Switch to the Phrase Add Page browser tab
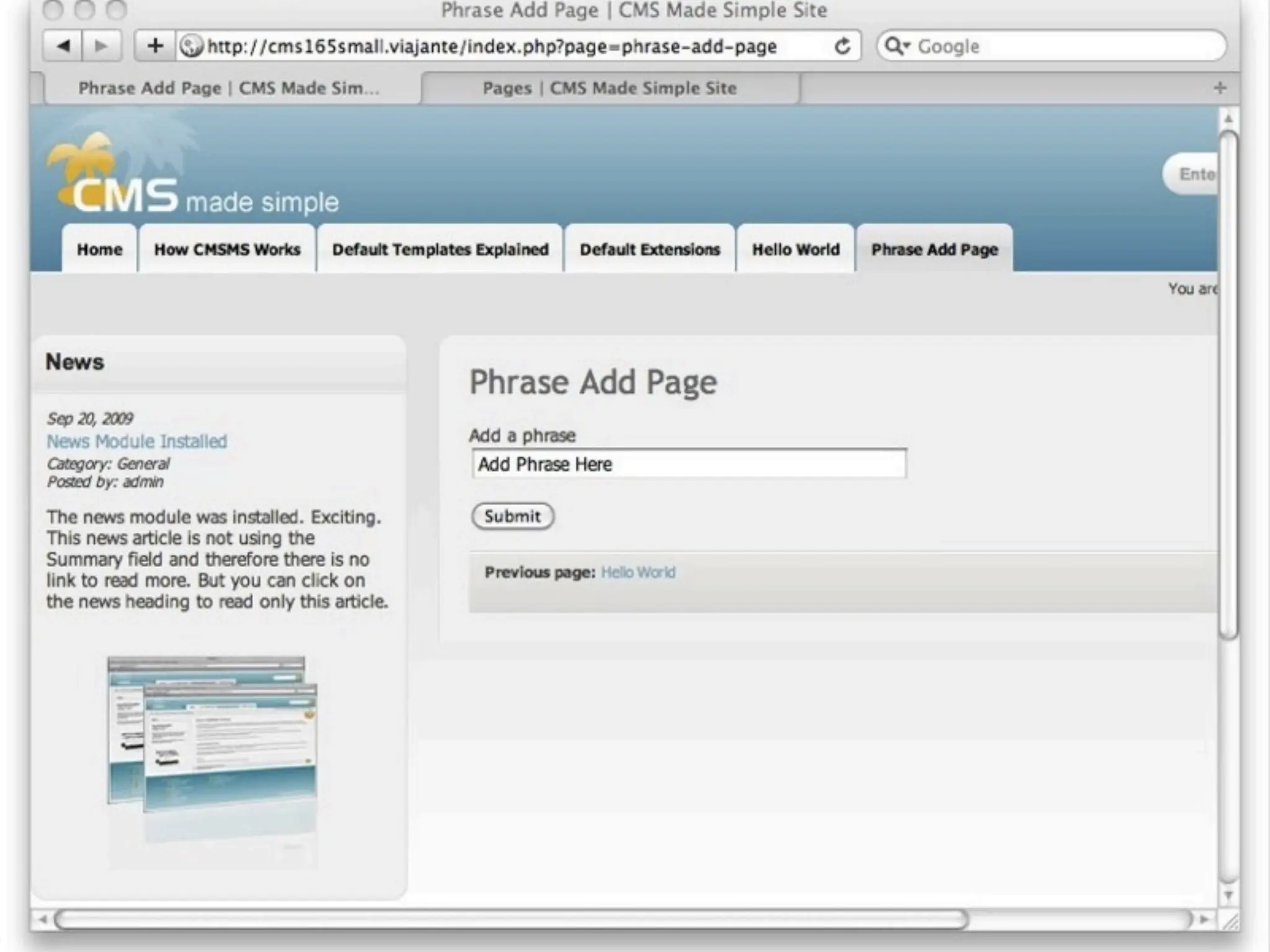Image resolution: width=1270 pixels, height=952 pixels. [x=229, y=88]
